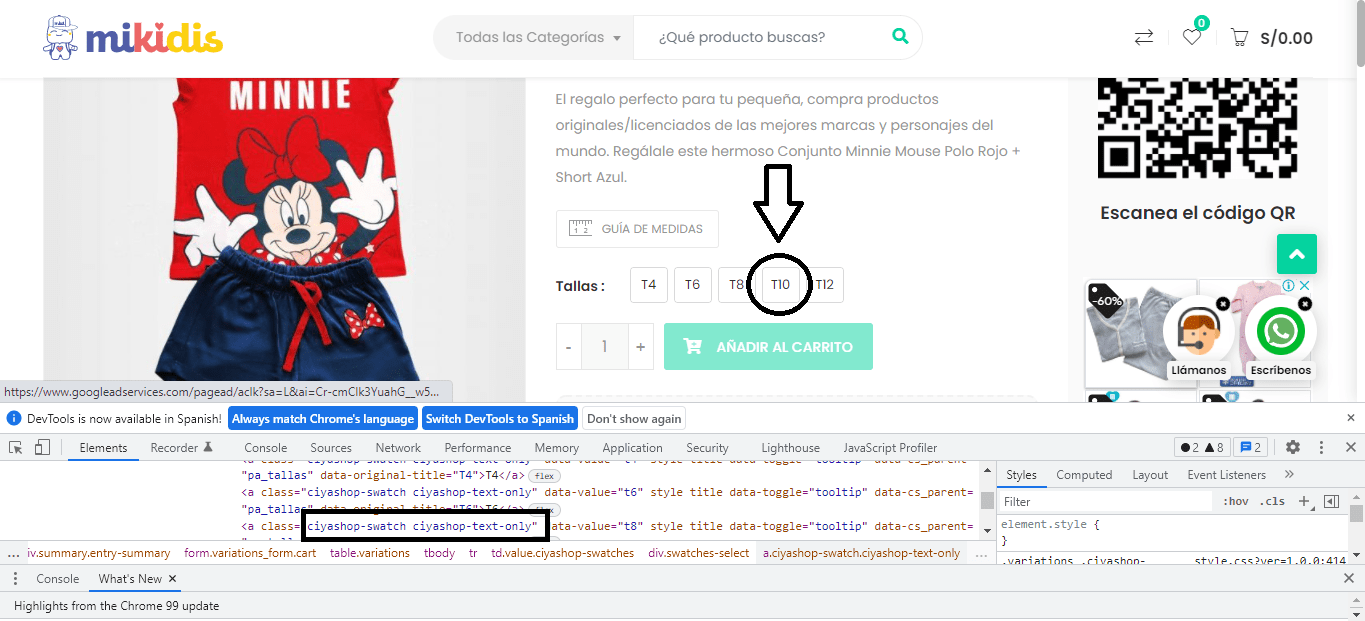Select size T10

780,285
